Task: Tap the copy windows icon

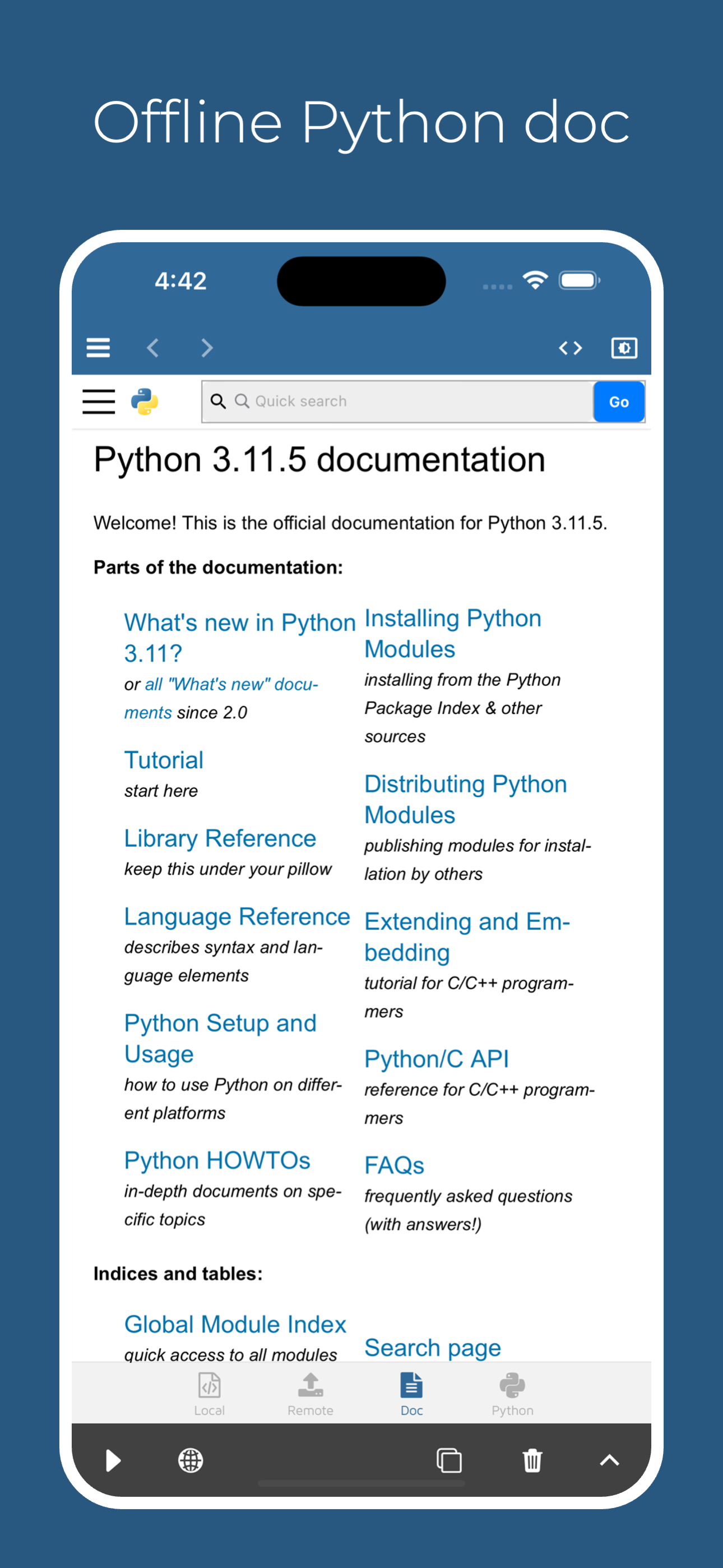Action: coord(449,1460)
